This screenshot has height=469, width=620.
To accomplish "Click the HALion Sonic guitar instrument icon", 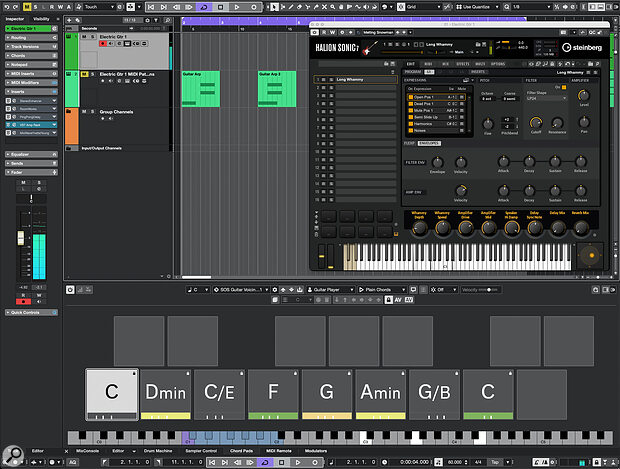I will pyautogui.click(x=370, y=48).
